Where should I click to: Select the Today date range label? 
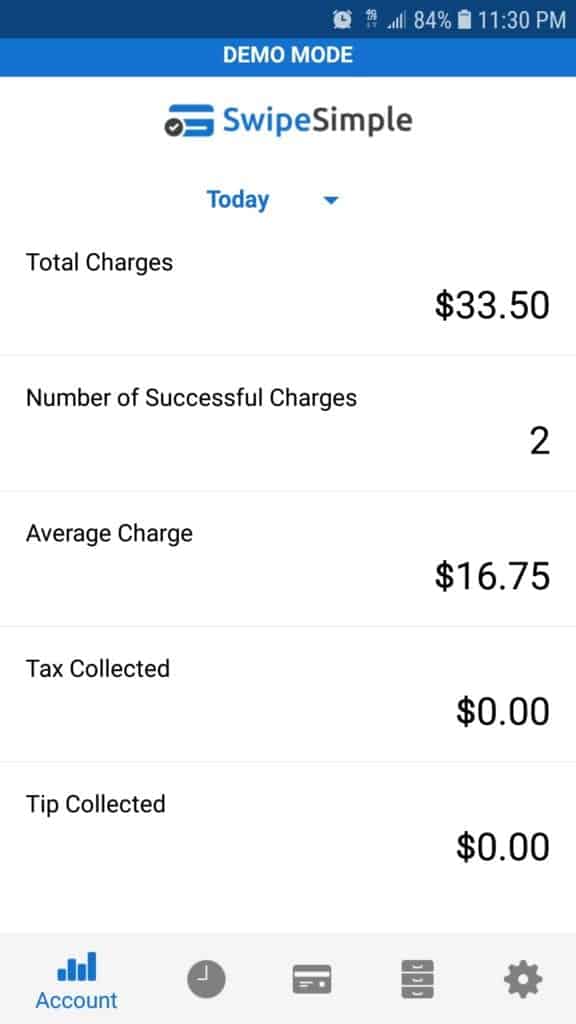[x=238, y=200]
